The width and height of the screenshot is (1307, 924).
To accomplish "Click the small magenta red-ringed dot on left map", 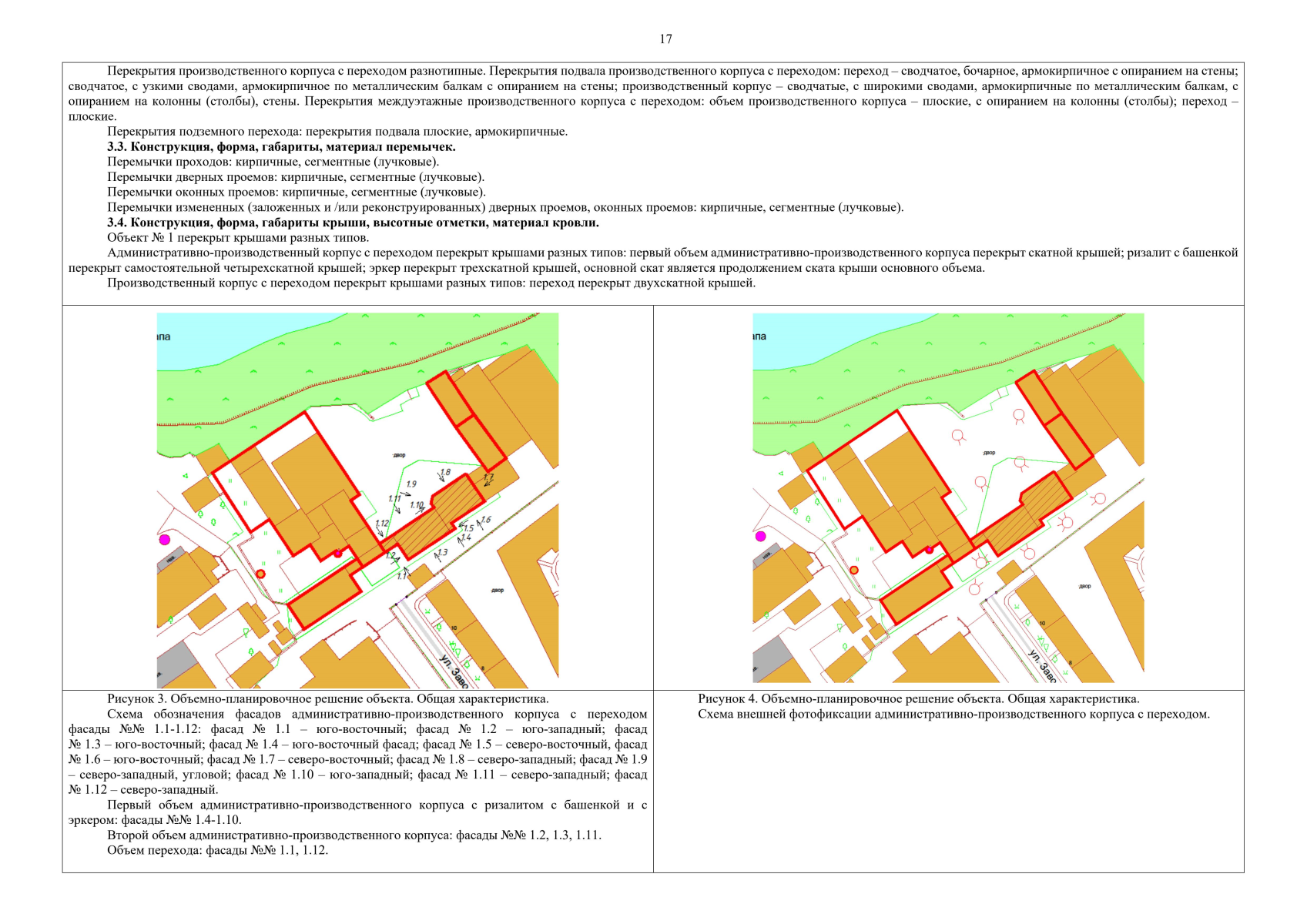I will (337, 553).
